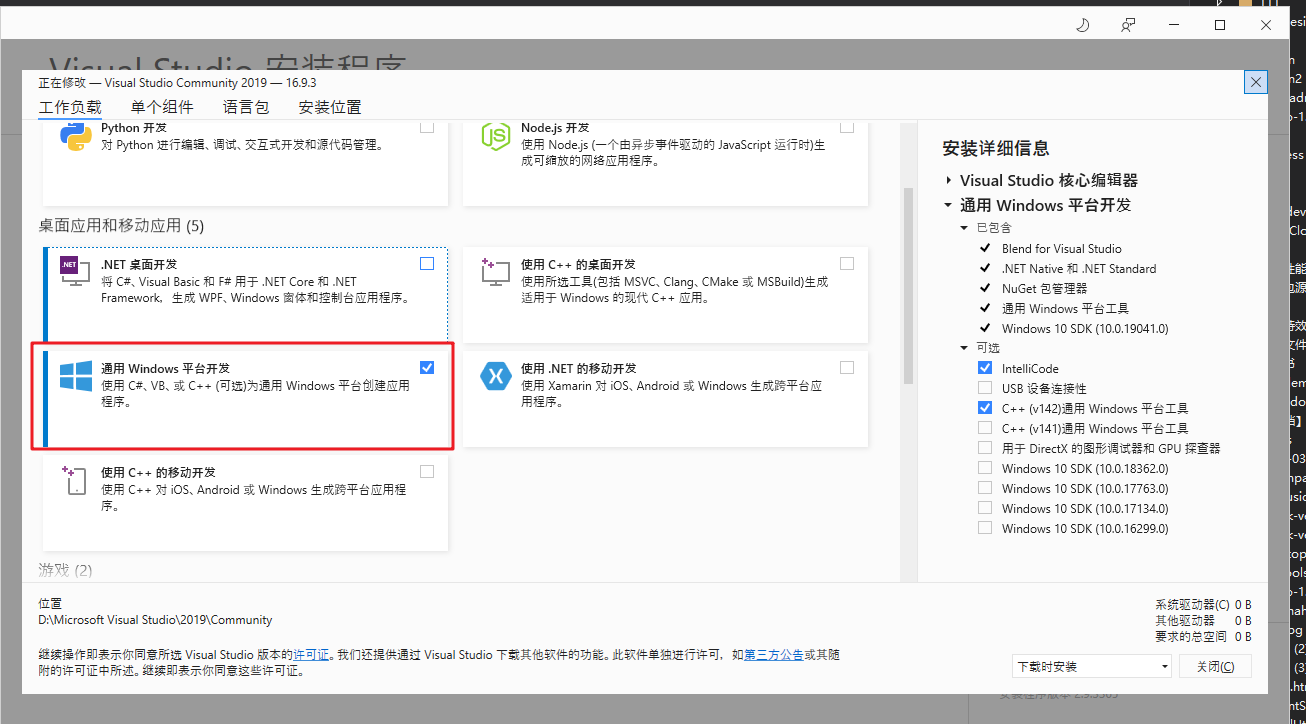
Task: Click the Windows logo of 通用 Windows 平台开发
Action: click(x=74, y=375)
